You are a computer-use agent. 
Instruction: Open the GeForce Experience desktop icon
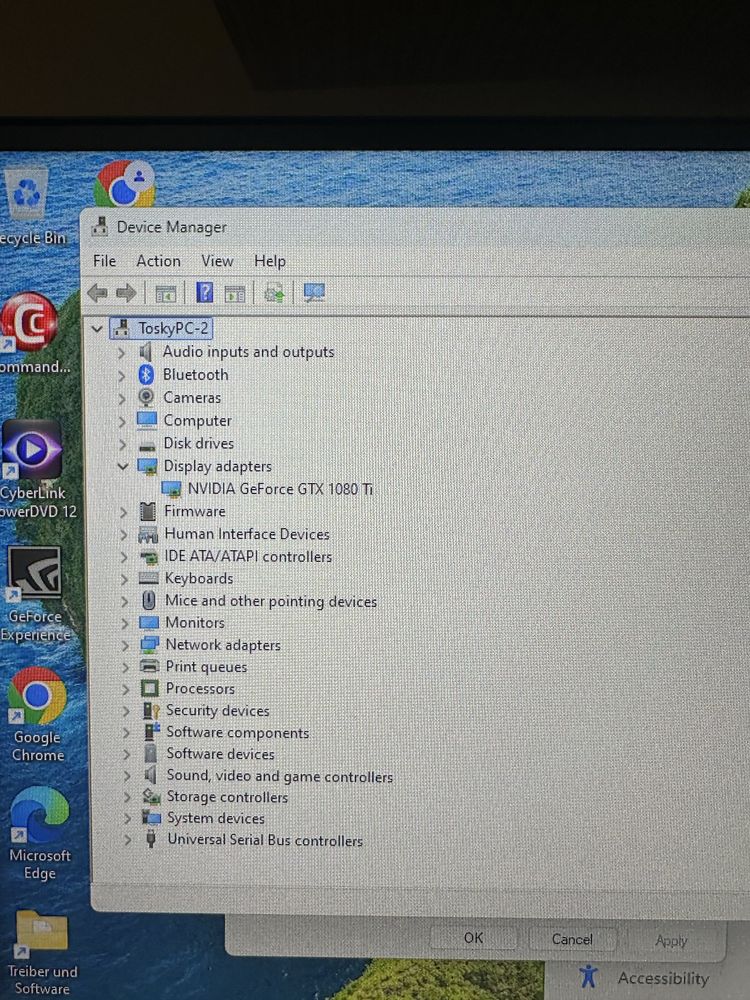(34, 573)
